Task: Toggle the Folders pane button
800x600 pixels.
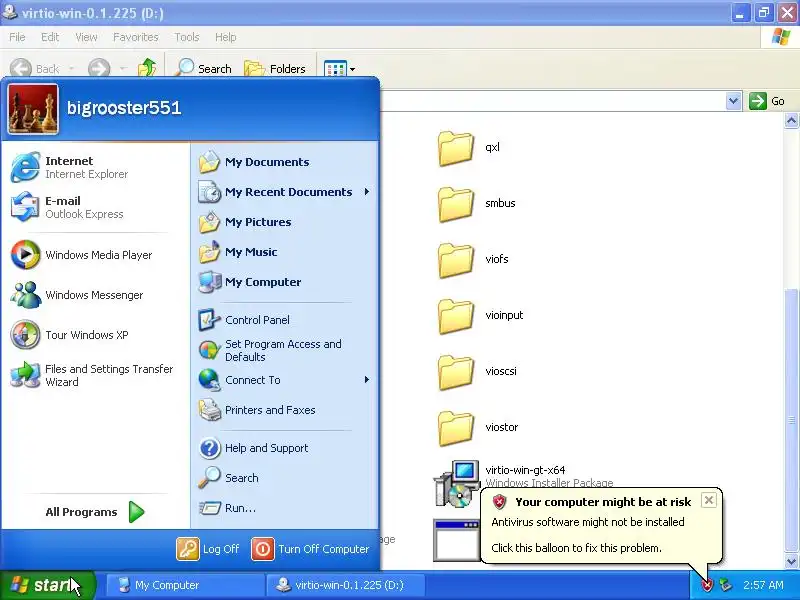Action: point(274,68)
